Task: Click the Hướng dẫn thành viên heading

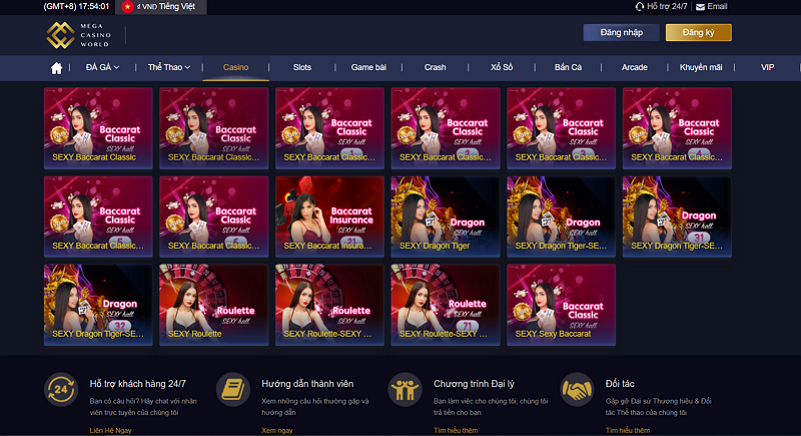Action: point(307,383)
